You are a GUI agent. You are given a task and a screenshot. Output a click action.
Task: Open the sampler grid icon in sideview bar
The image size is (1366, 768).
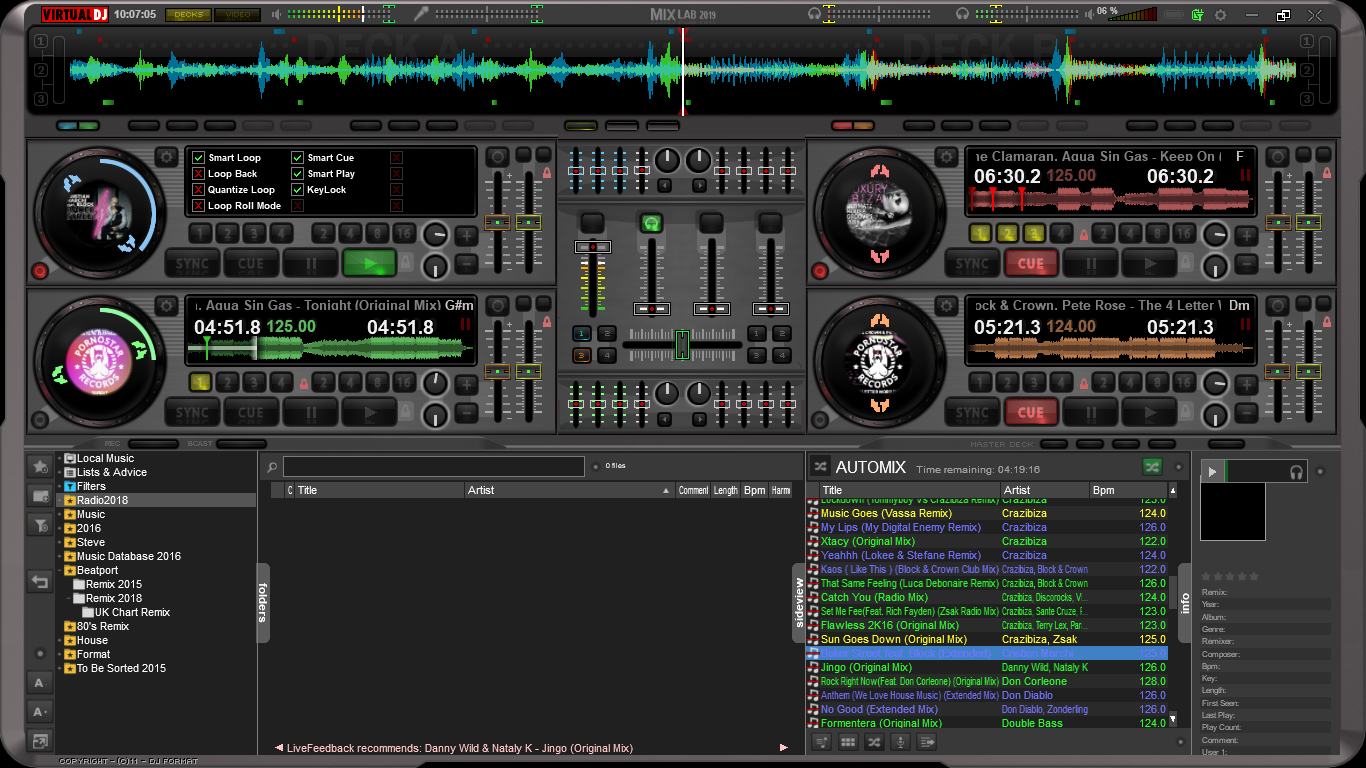pos(848,742)
